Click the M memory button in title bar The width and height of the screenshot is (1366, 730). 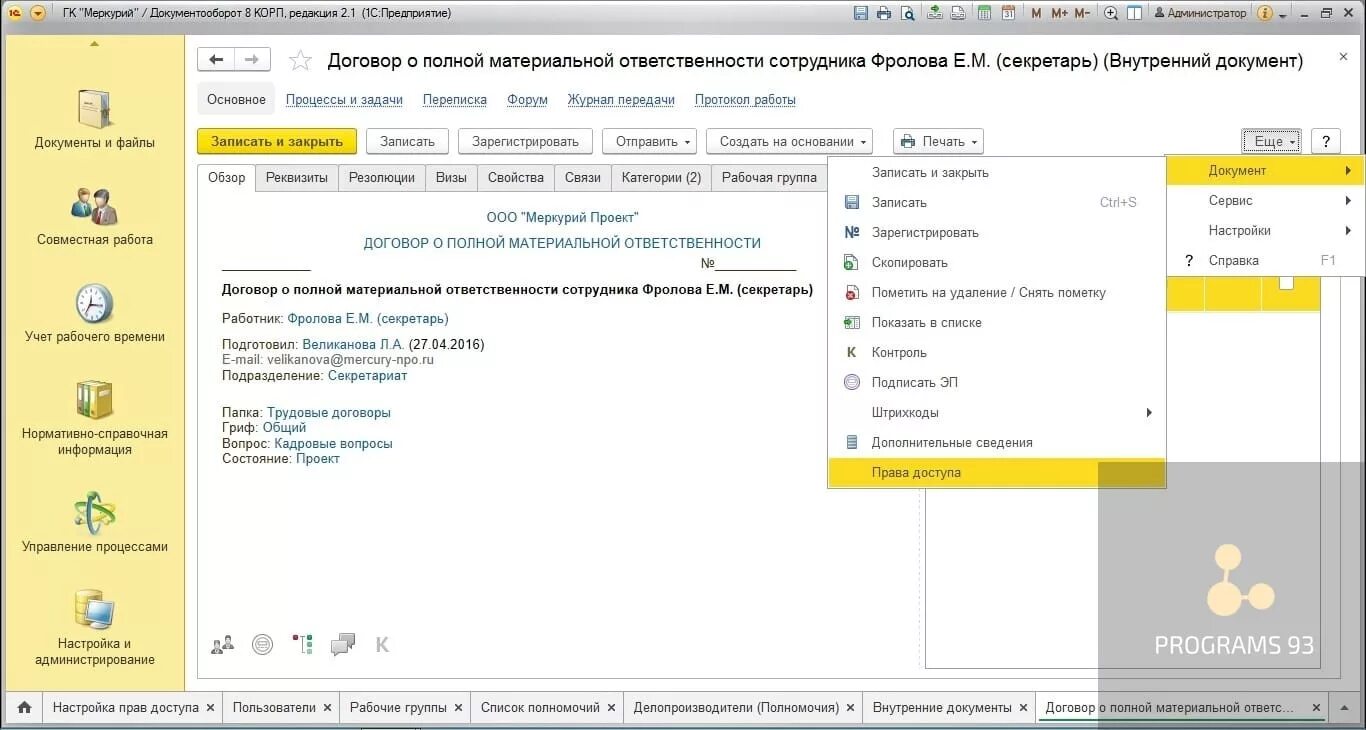click(x=1036, y=13)
